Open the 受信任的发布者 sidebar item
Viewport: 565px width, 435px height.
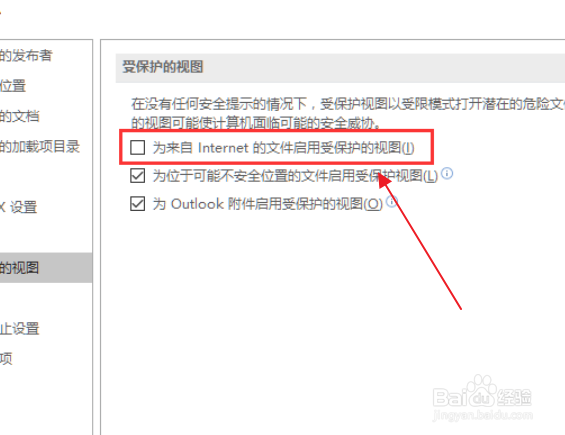[x=26, y=56]
